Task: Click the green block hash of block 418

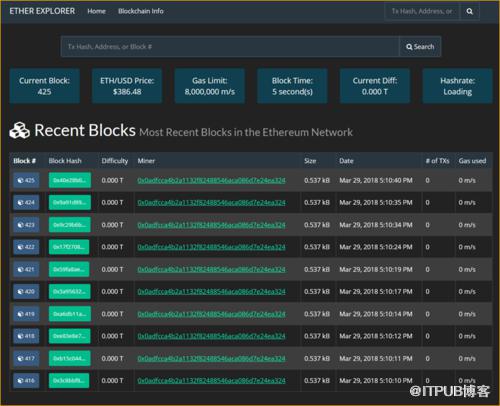Action: point(70,336)
